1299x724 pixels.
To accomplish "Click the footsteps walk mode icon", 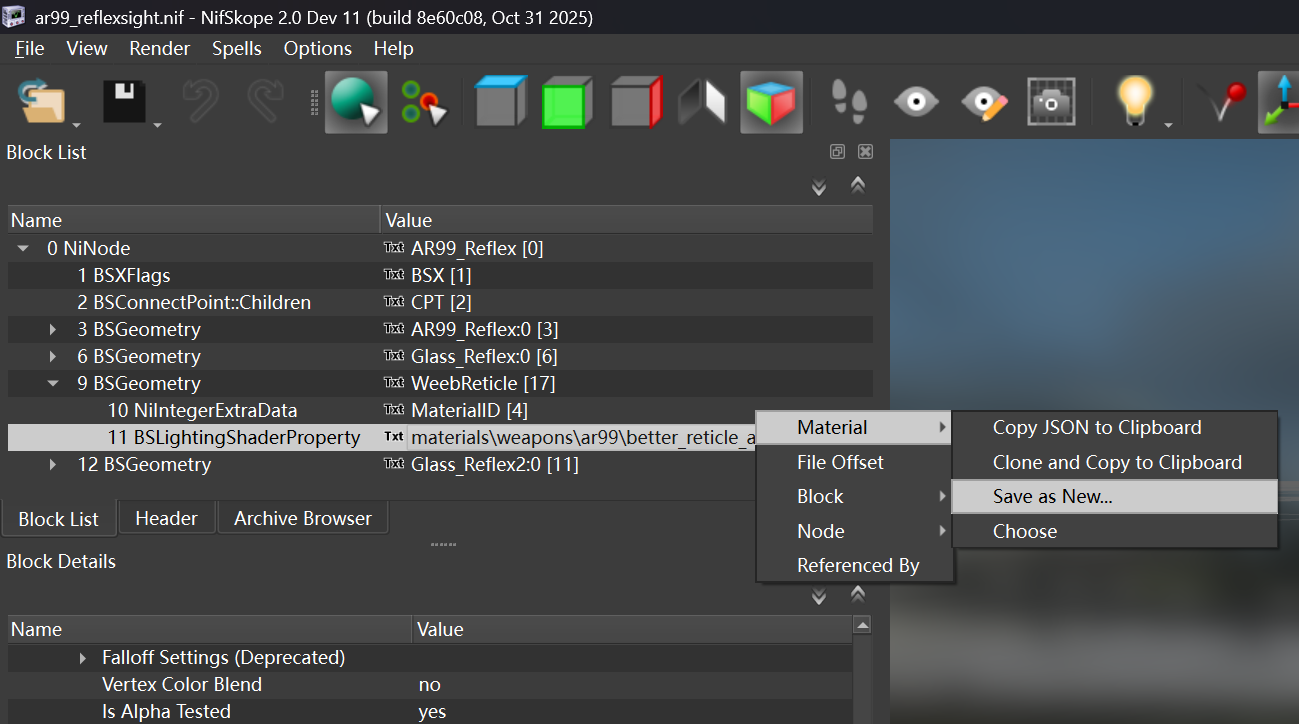I will 851,102.
